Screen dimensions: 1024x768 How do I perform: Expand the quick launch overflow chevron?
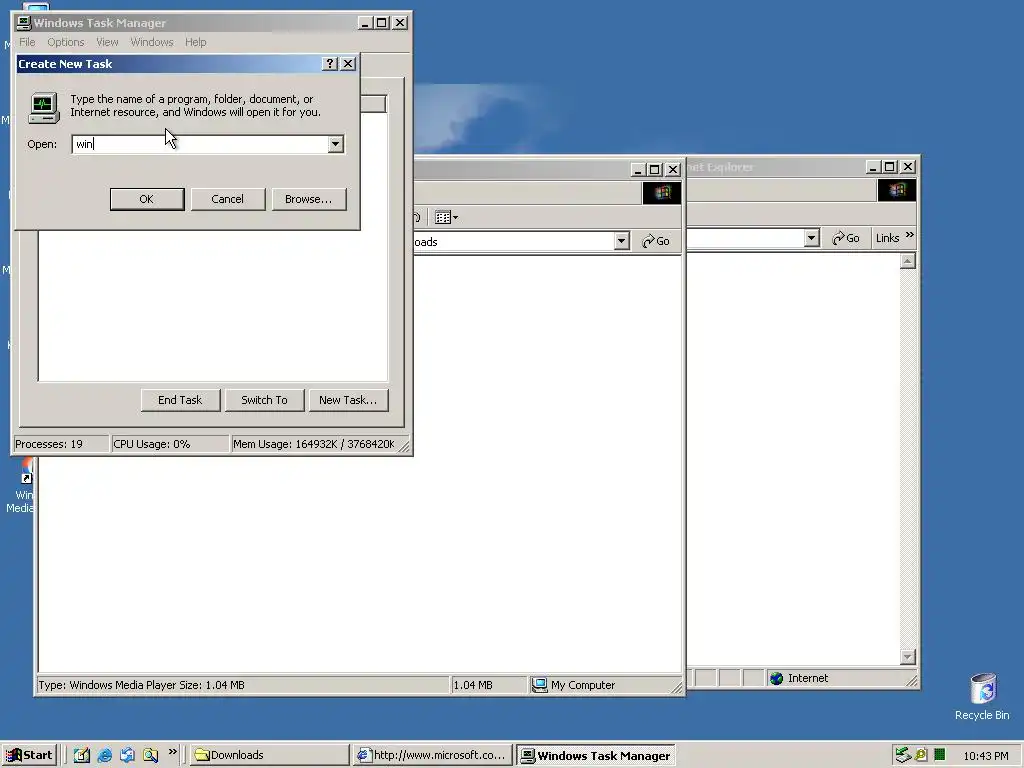[x=172, y=752]
